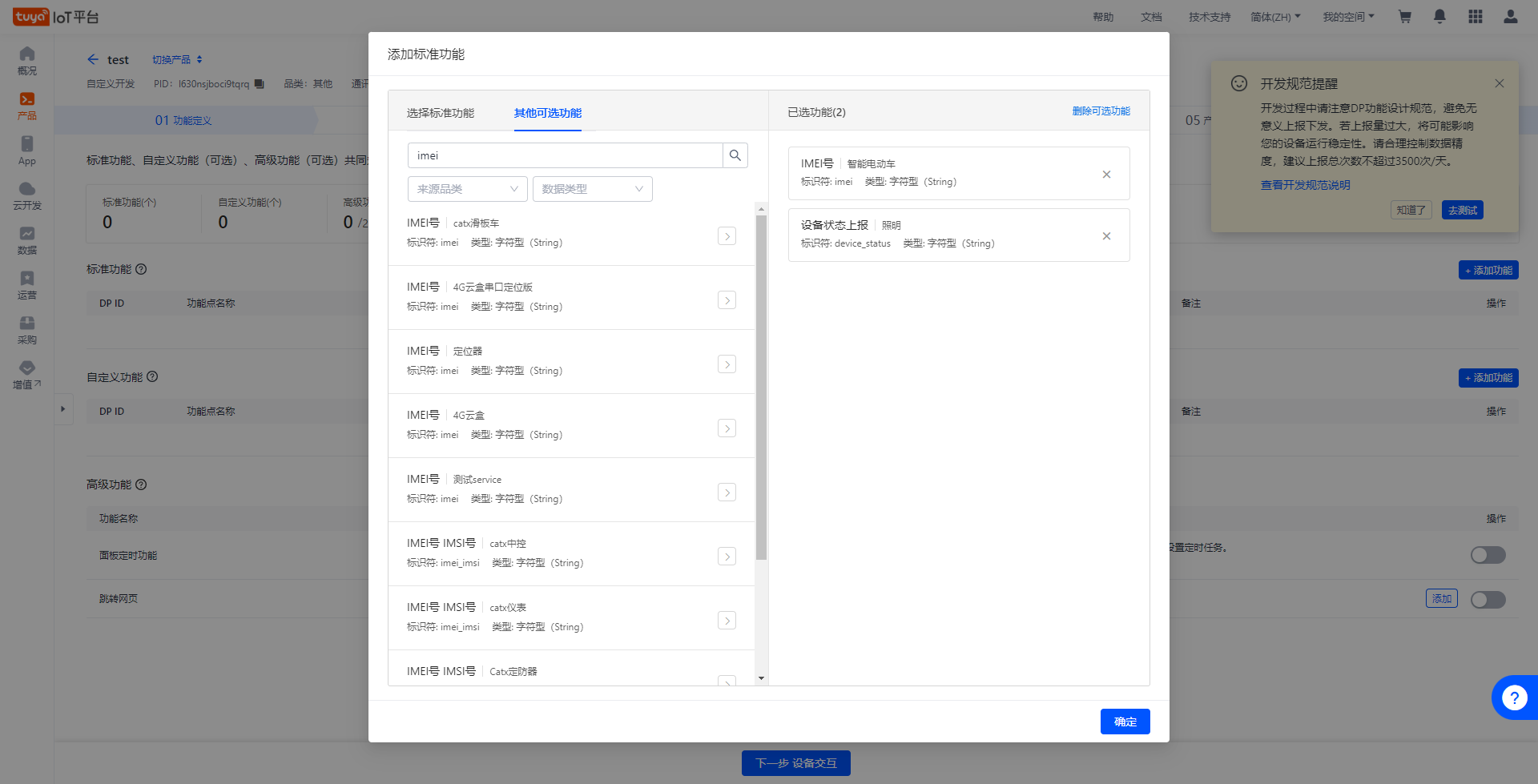Open the shopping cart icon
This screenshot has height=784, width=1538.
point(1404,17)
